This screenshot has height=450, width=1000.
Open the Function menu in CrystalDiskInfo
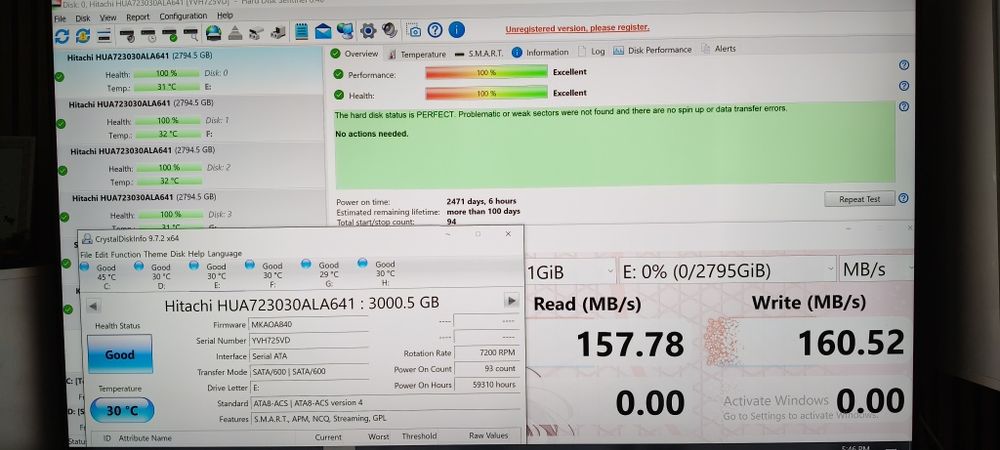tap(126, 254)
